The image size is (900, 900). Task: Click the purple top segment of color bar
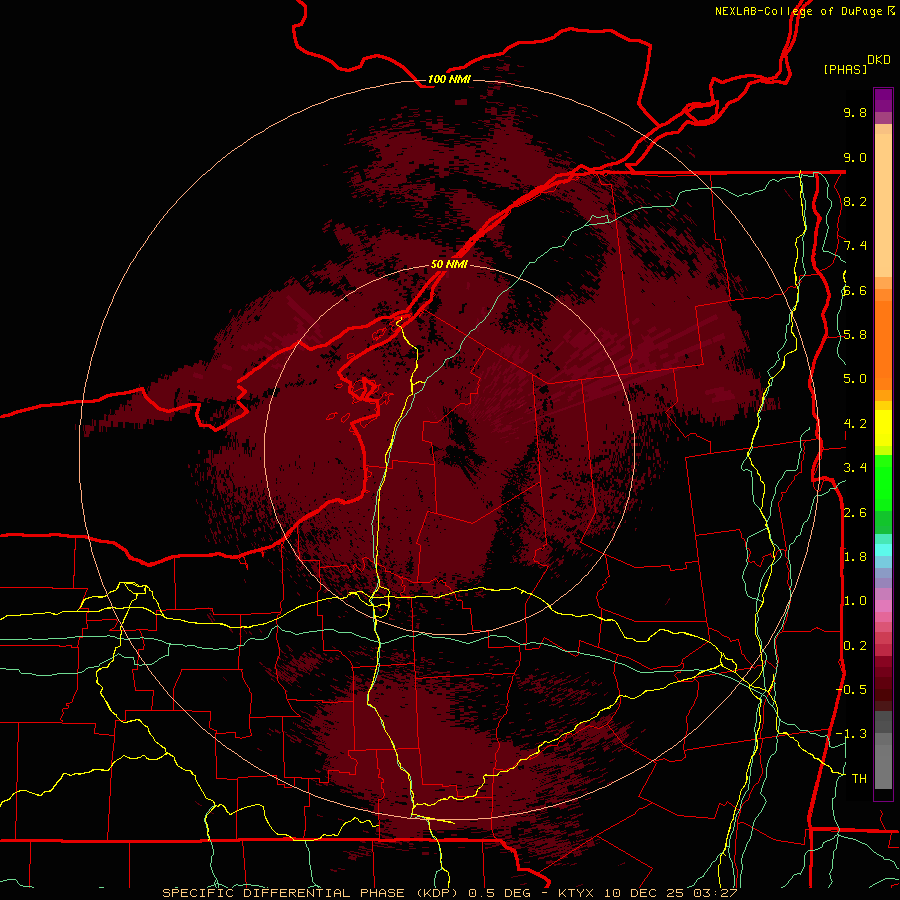(x=883, y=100)
